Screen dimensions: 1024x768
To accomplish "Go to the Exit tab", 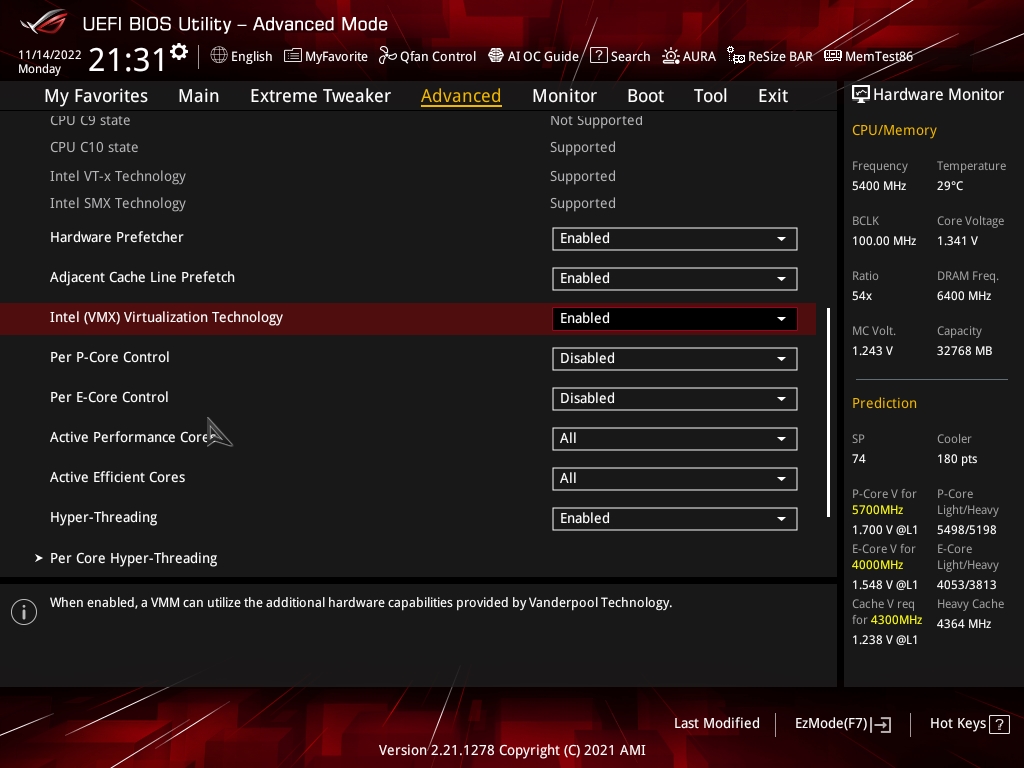I will pos(773,96).
